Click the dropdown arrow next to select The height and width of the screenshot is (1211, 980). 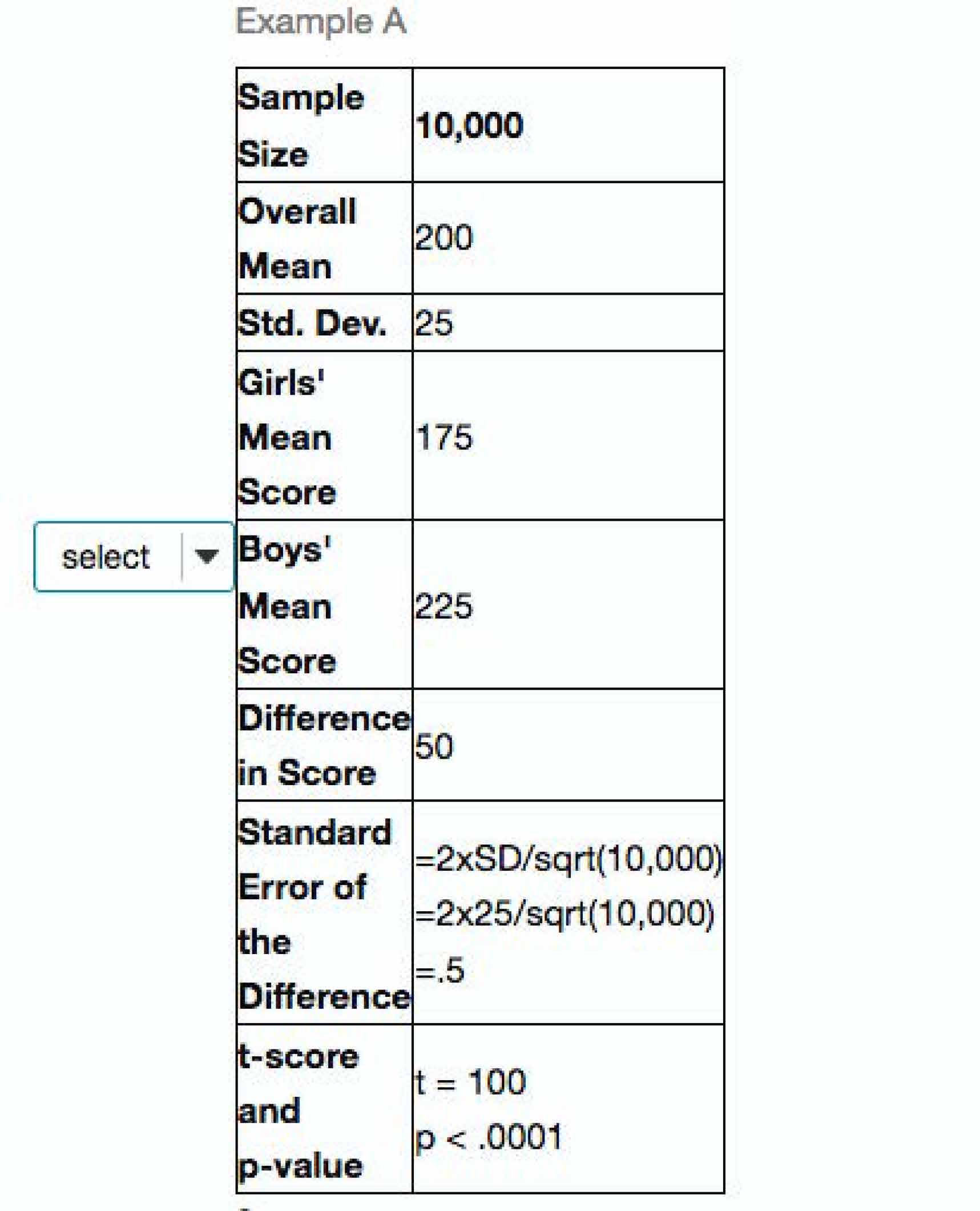point(206,556)
